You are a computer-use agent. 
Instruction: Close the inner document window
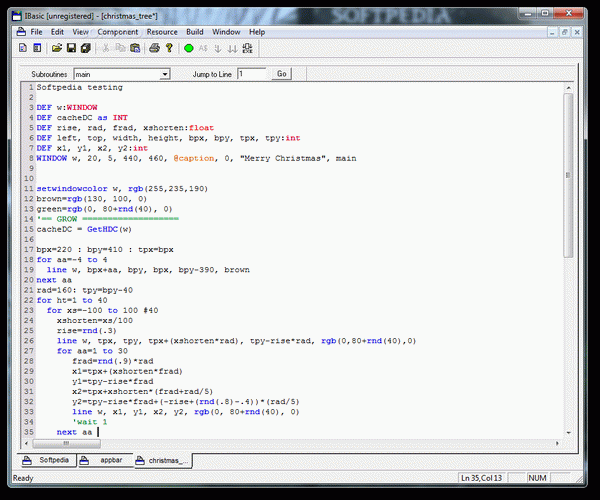pos(577,33)
